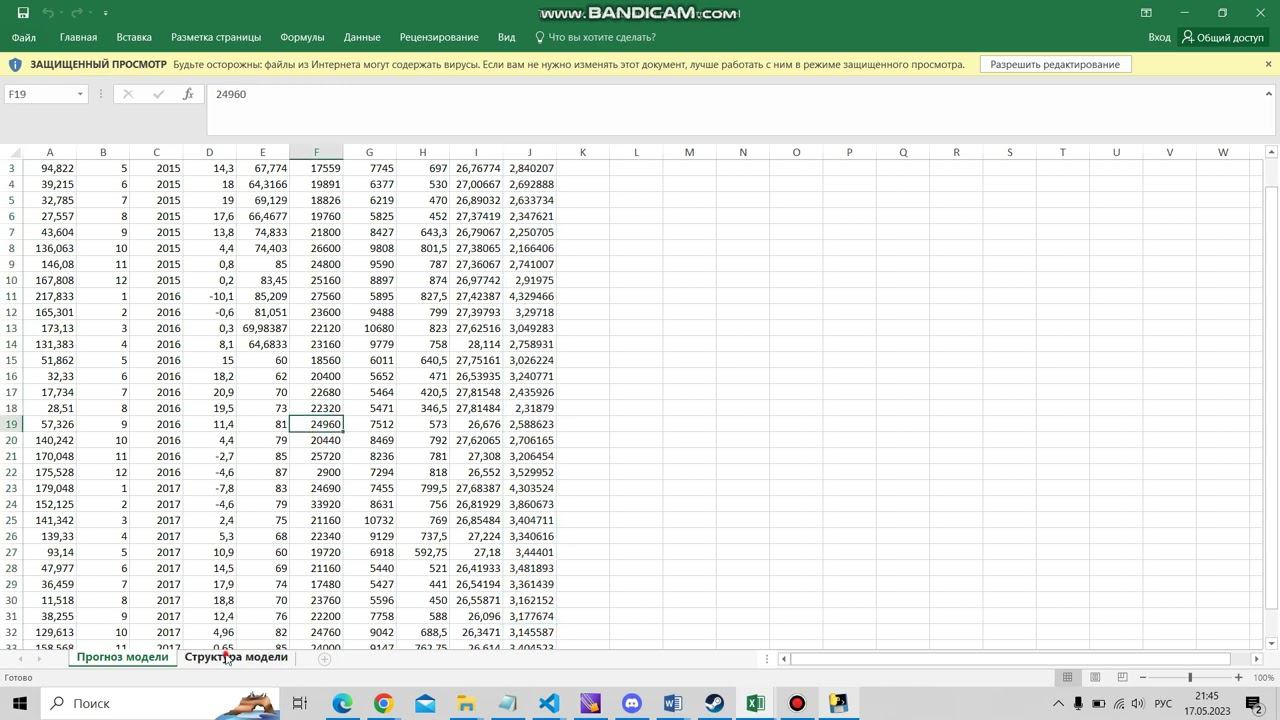The image size is (1280, 720).
Task: Open Task View on the taskbar
Action: pyautogui.click(x=299, y=703)
